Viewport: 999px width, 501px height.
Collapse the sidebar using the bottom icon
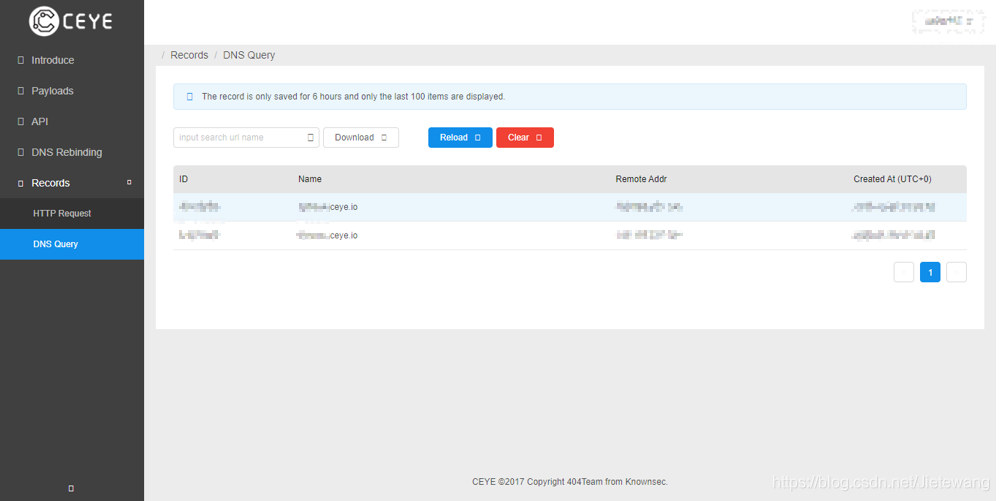[71, 488]
